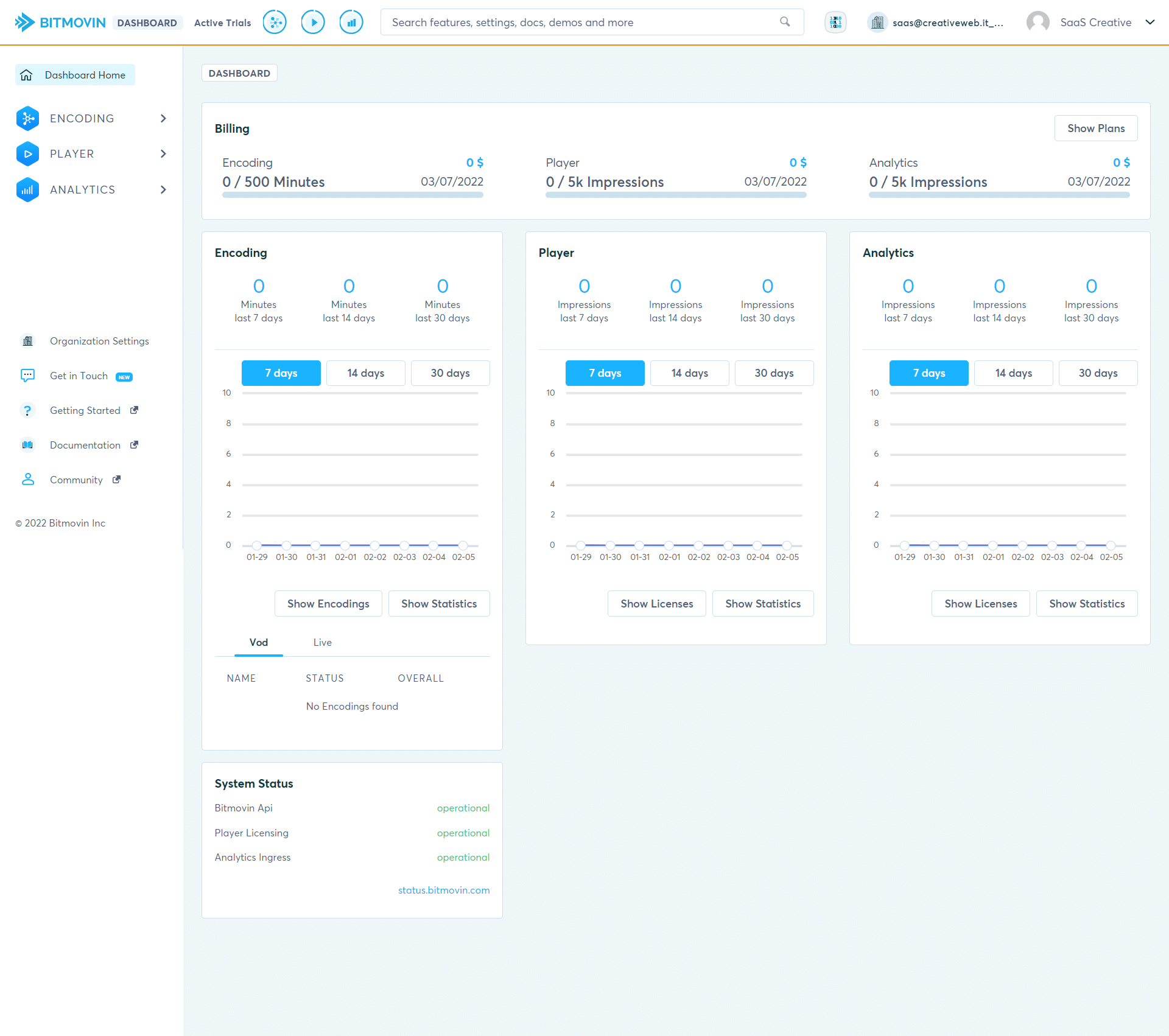Click the Documentation icon
Image resolution: width=1169 pixels, height=1036 pixels.
point(27,444)
